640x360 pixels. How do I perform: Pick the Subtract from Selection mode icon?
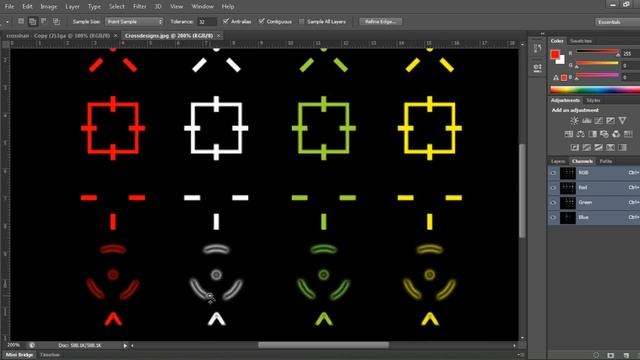pos(44,21)
